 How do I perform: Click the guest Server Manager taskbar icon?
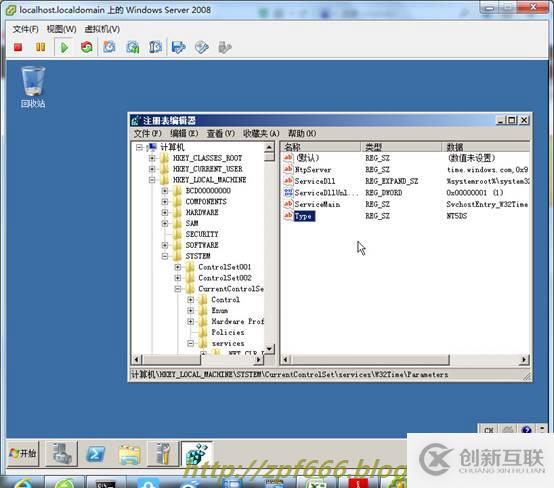click(x=62, y=453)
